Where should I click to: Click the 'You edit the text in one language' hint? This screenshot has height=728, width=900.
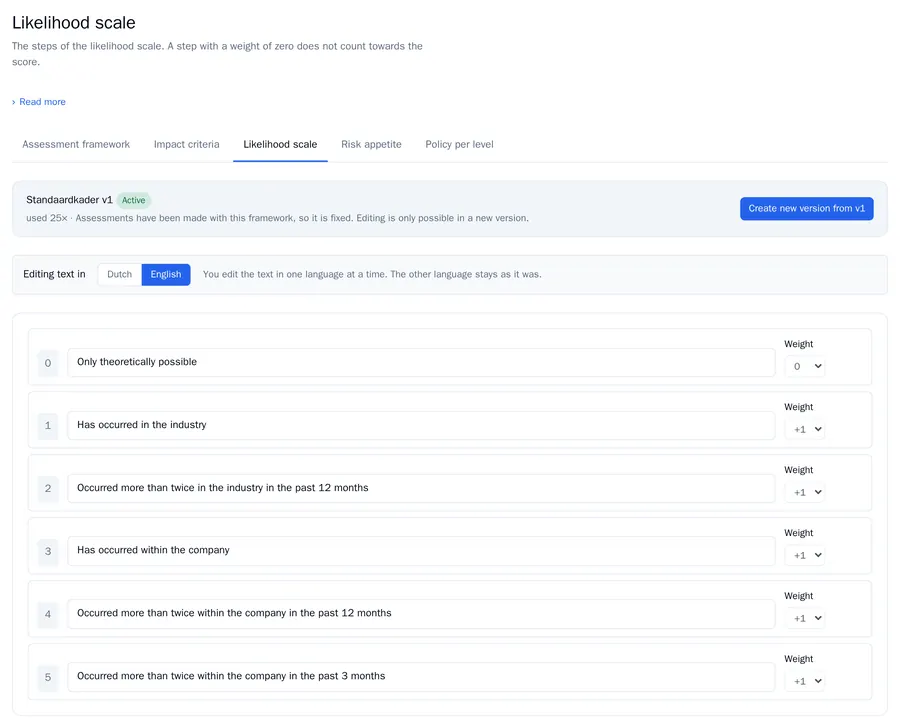(x=372, y=274)
